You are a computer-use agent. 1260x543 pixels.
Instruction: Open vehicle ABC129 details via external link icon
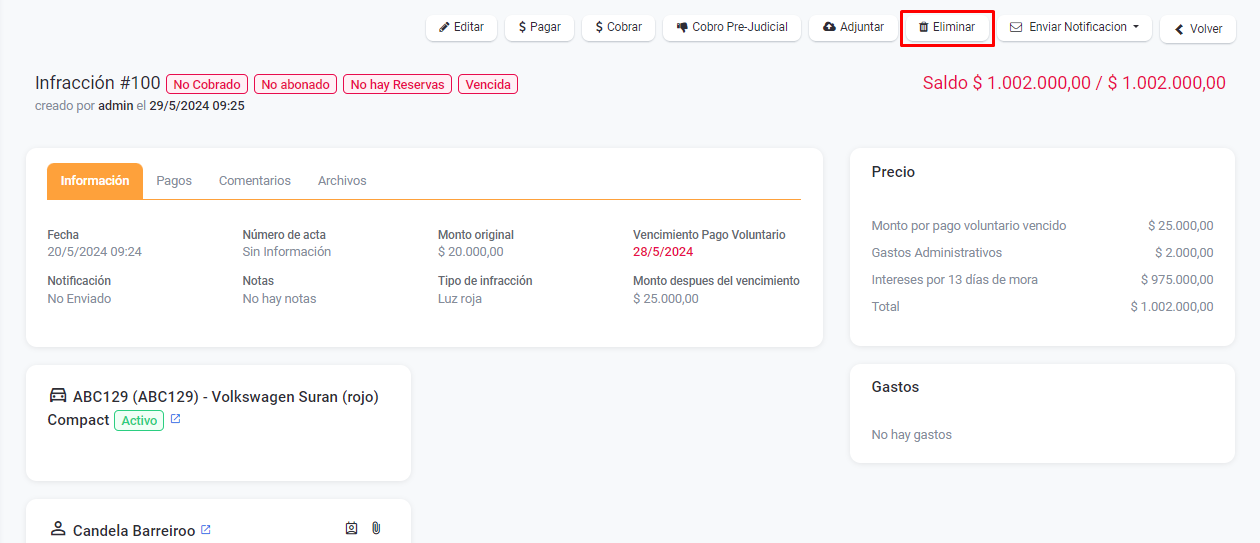[175, 420]
